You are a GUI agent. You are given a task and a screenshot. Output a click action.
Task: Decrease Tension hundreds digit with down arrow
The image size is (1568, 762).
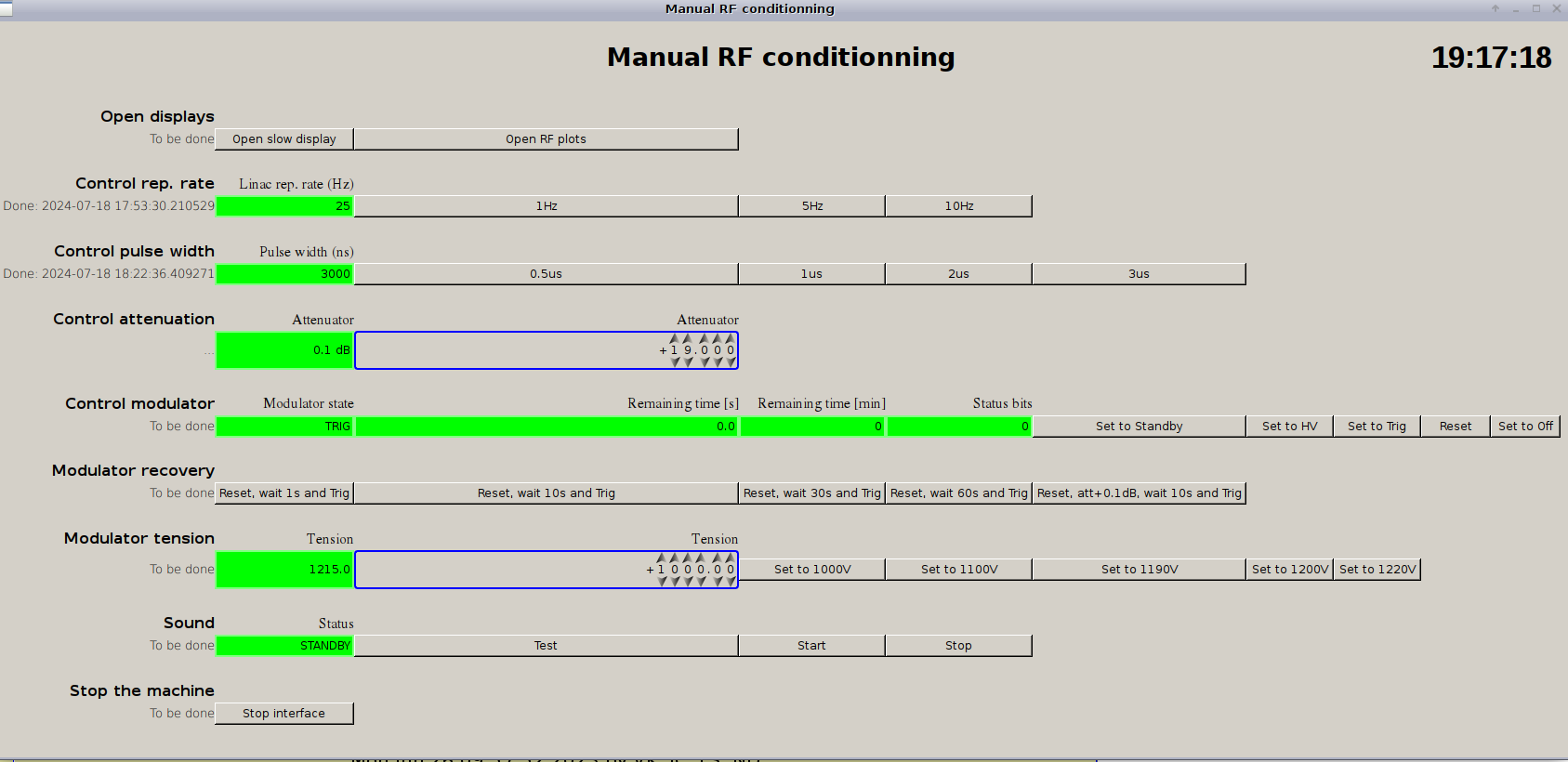point(675,581)
